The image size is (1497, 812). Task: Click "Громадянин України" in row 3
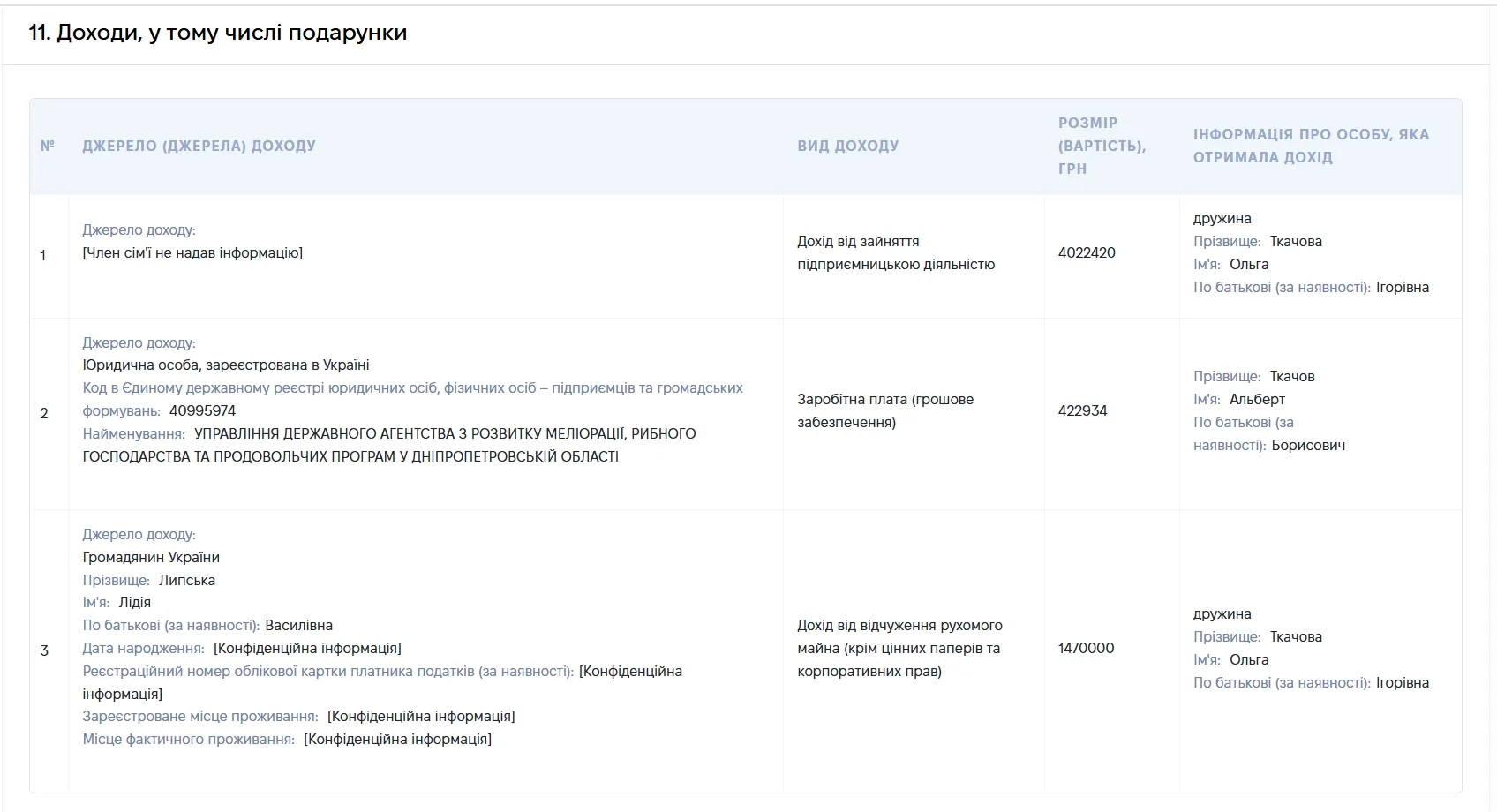pyautogui.click(x=151, y=557)
